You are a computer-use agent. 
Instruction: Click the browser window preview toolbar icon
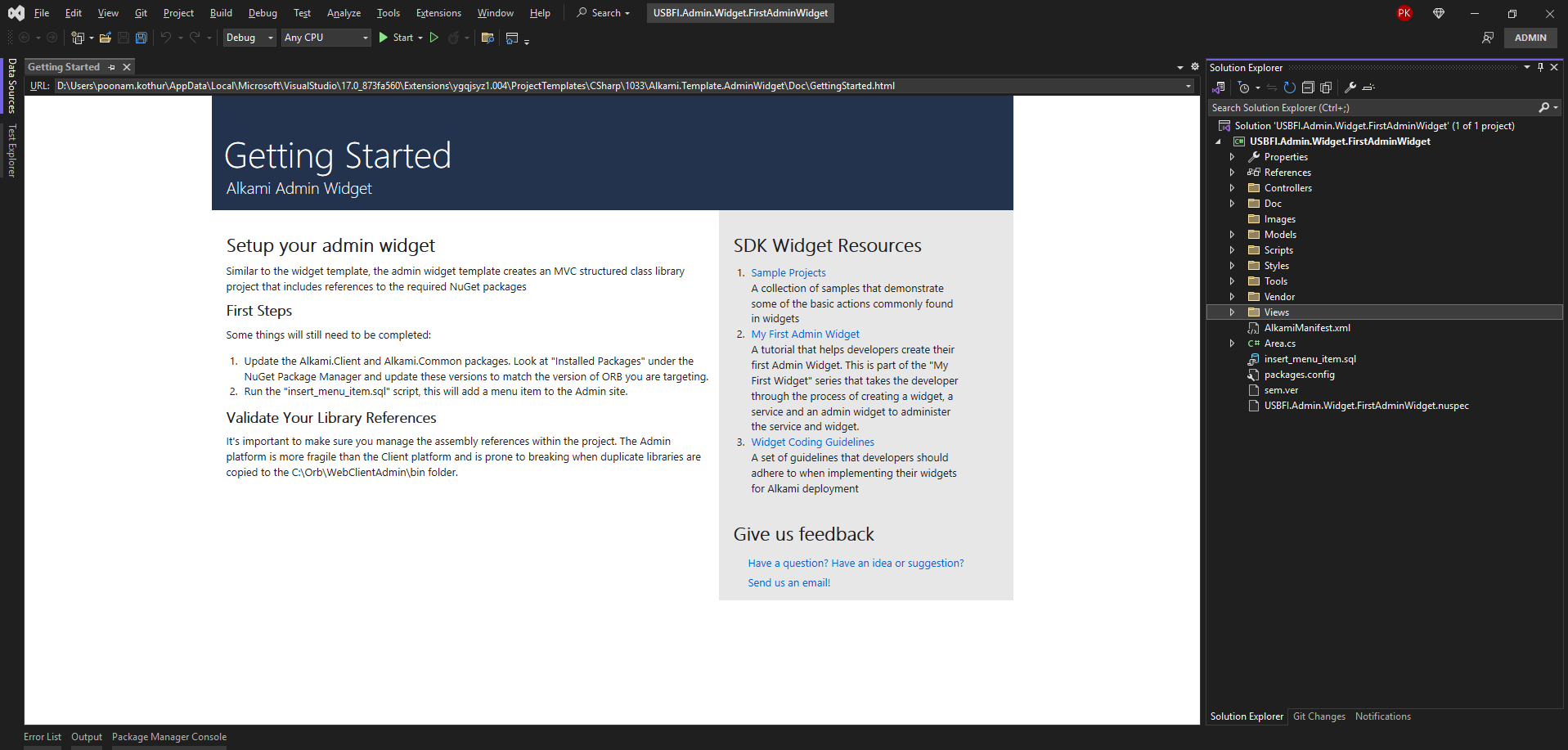point(512,38)
